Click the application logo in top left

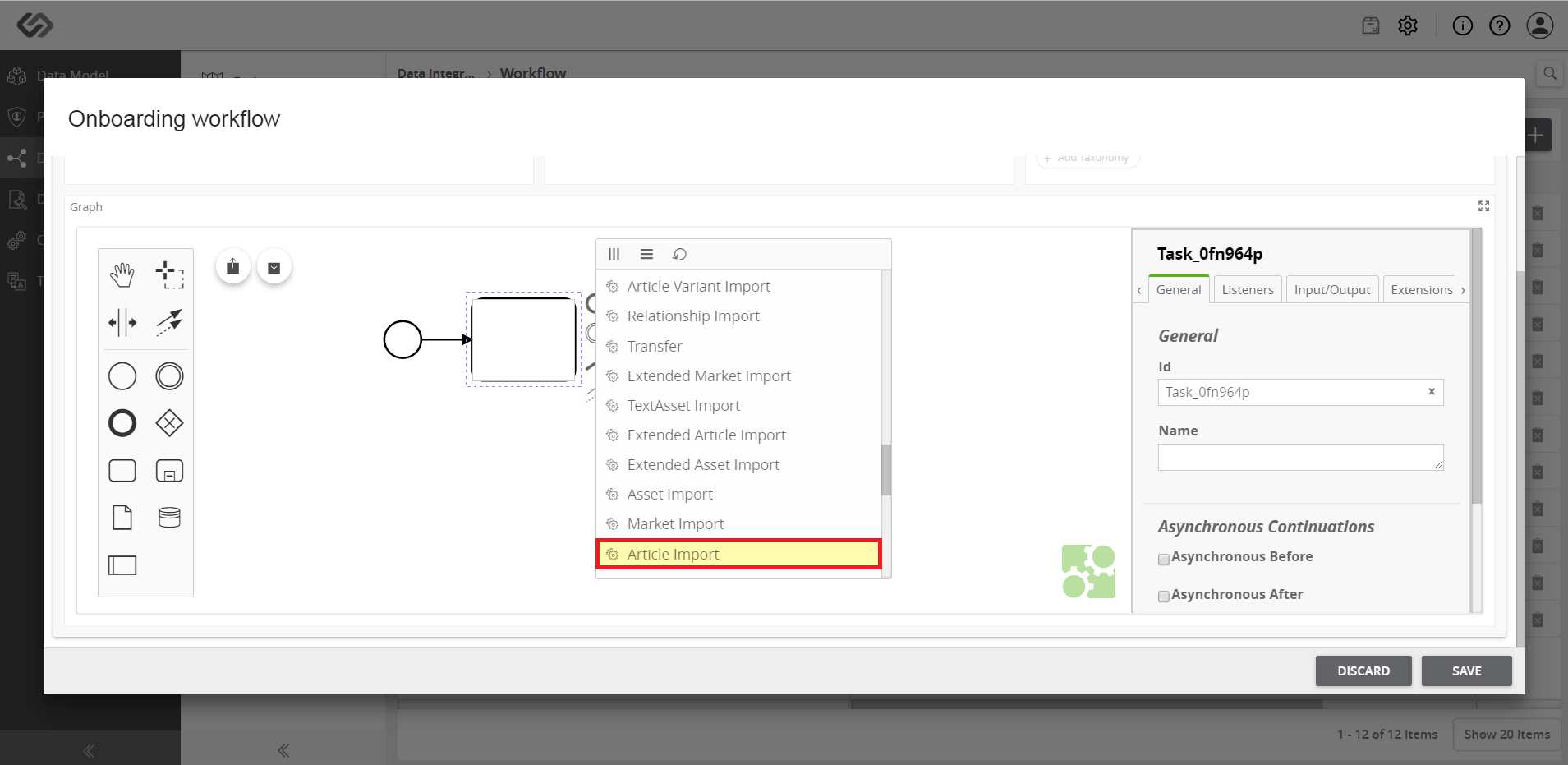tap(35, 25)
